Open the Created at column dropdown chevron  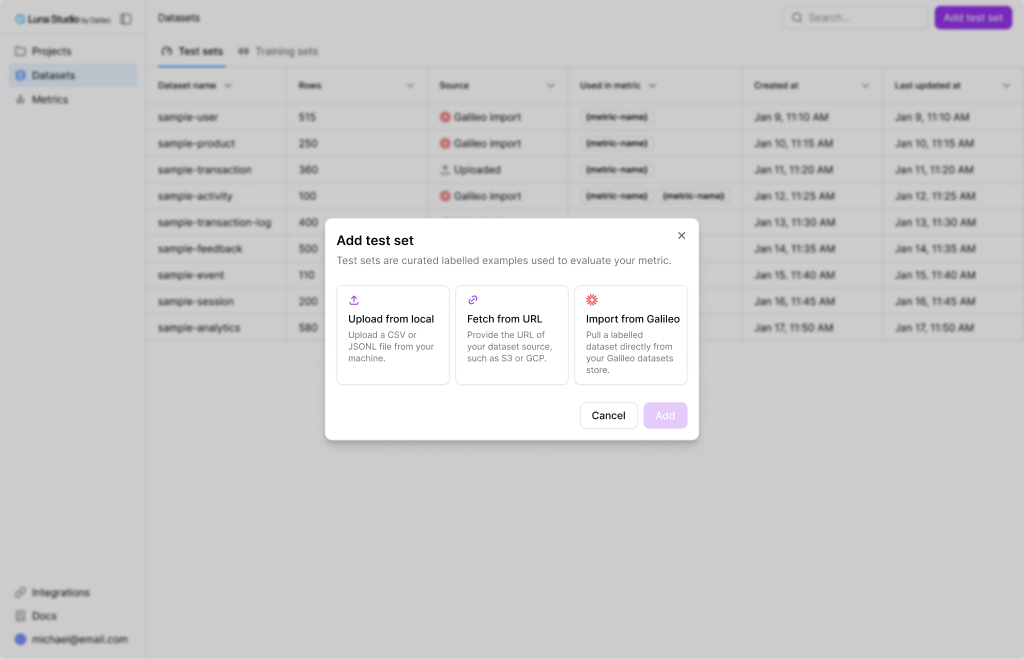tap(865, 86)
